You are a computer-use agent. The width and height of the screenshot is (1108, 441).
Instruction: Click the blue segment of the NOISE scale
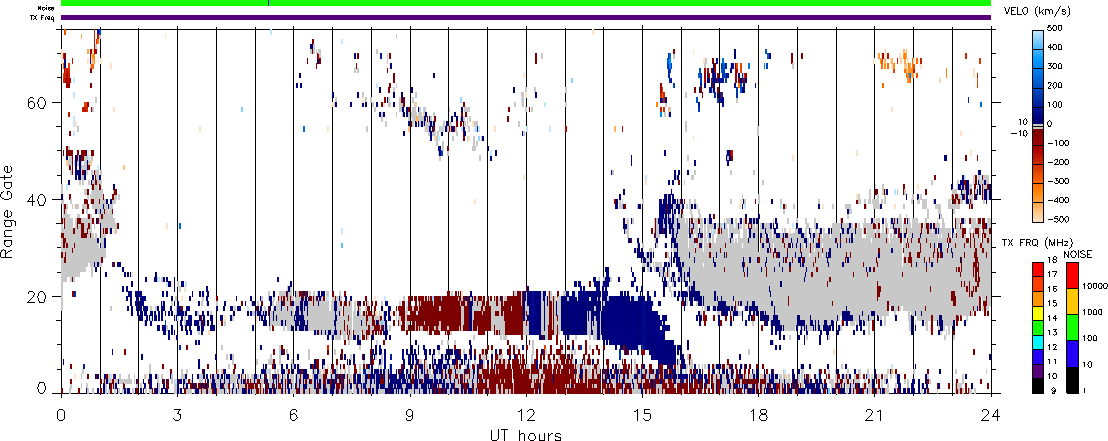click(x=1071, y=354)
